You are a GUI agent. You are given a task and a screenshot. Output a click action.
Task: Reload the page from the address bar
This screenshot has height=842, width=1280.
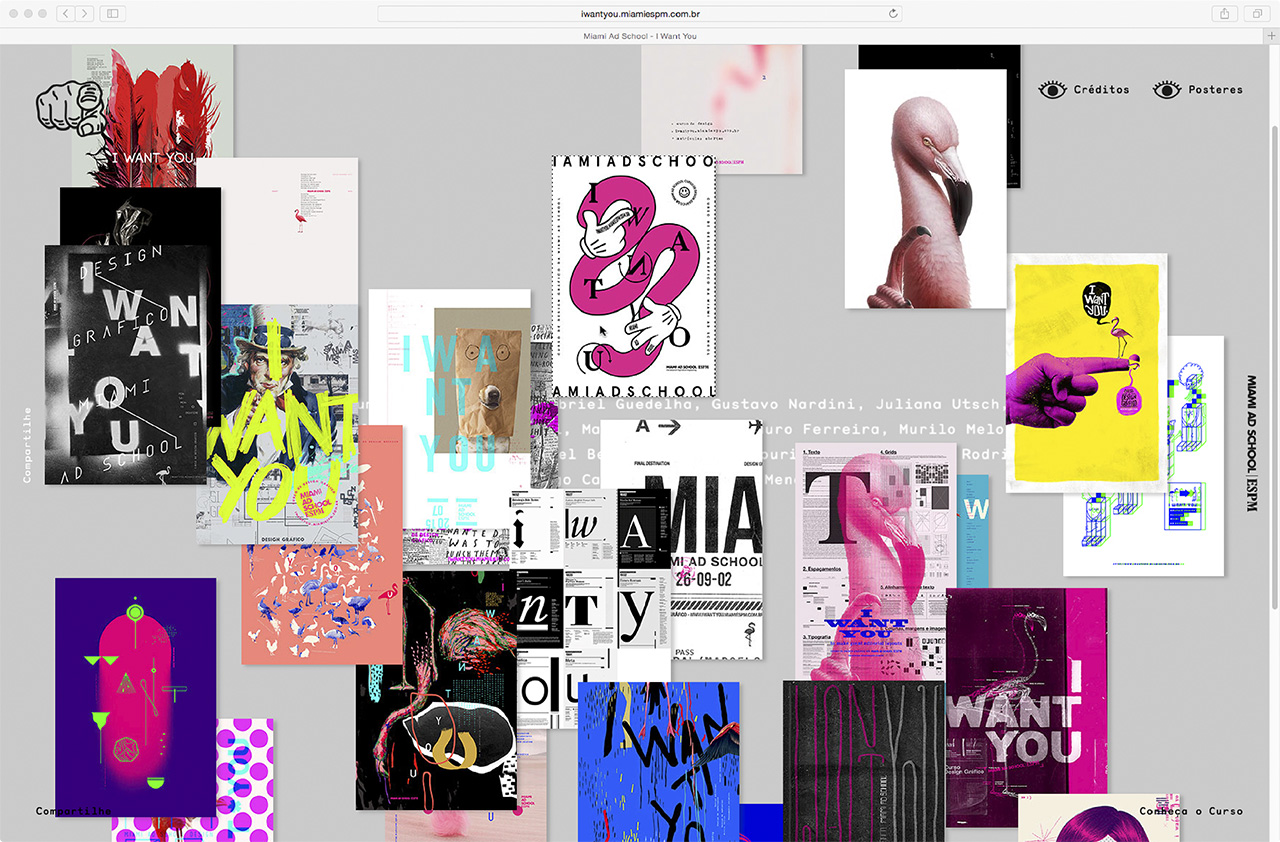[893, 14]
